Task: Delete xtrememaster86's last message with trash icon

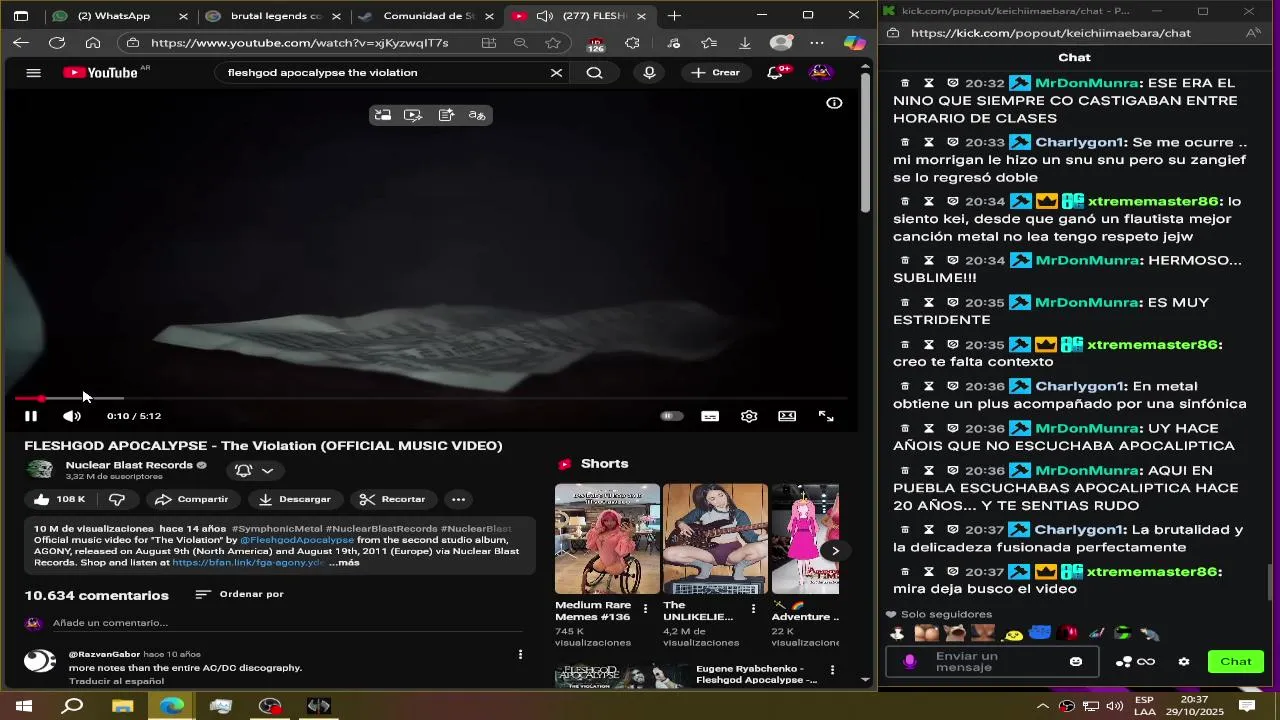Action: pos(905,572)
